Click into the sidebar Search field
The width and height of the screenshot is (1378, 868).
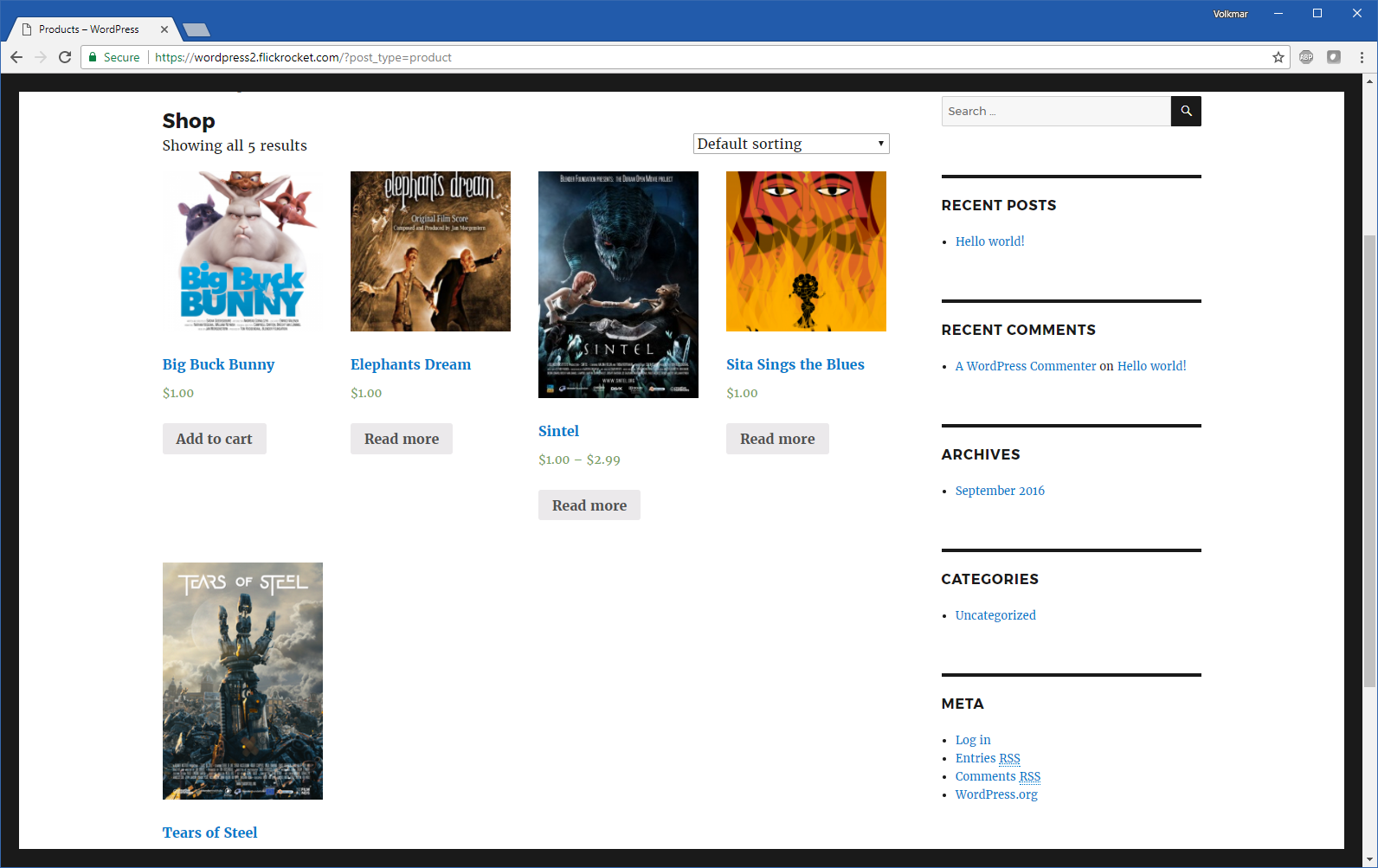(1055, 111)
